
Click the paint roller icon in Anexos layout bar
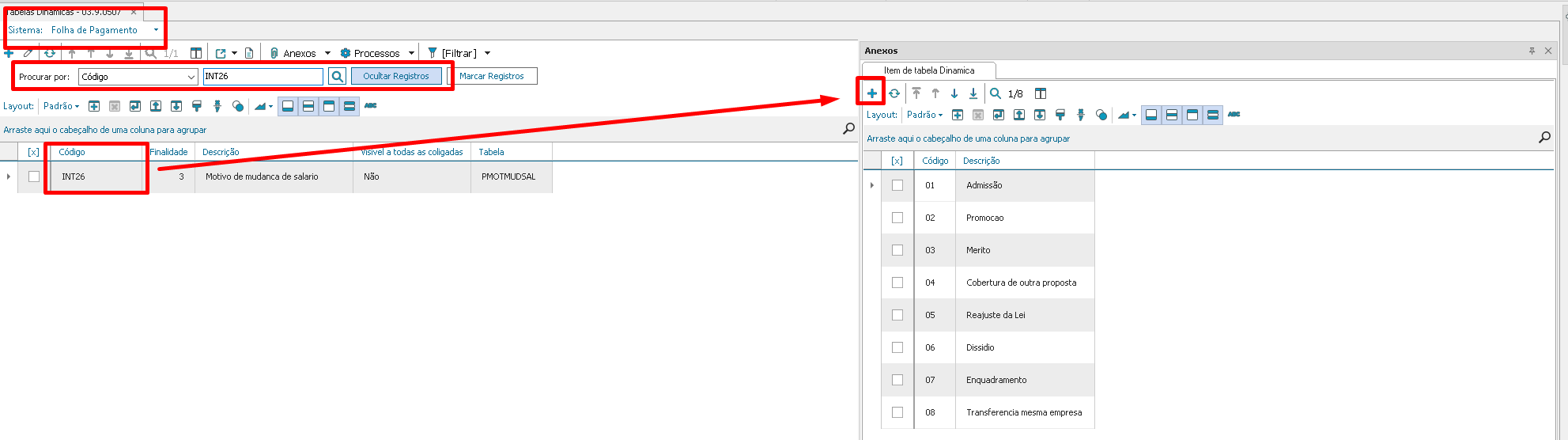(1060, 115)
